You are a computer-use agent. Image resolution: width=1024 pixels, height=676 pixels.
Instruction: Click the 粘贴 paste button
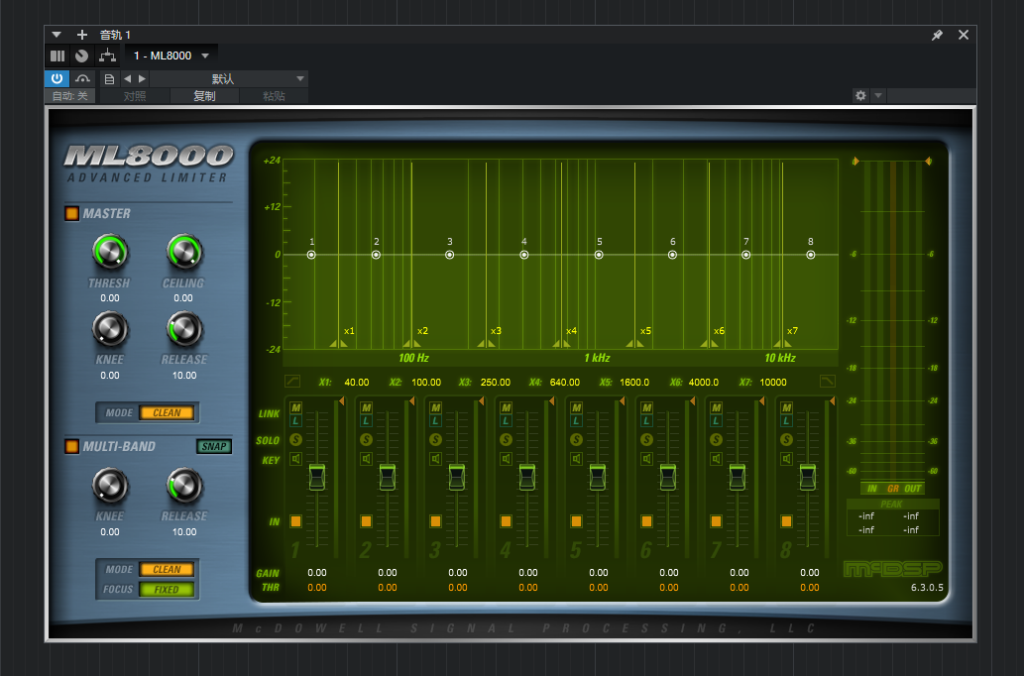click(274, 96)
